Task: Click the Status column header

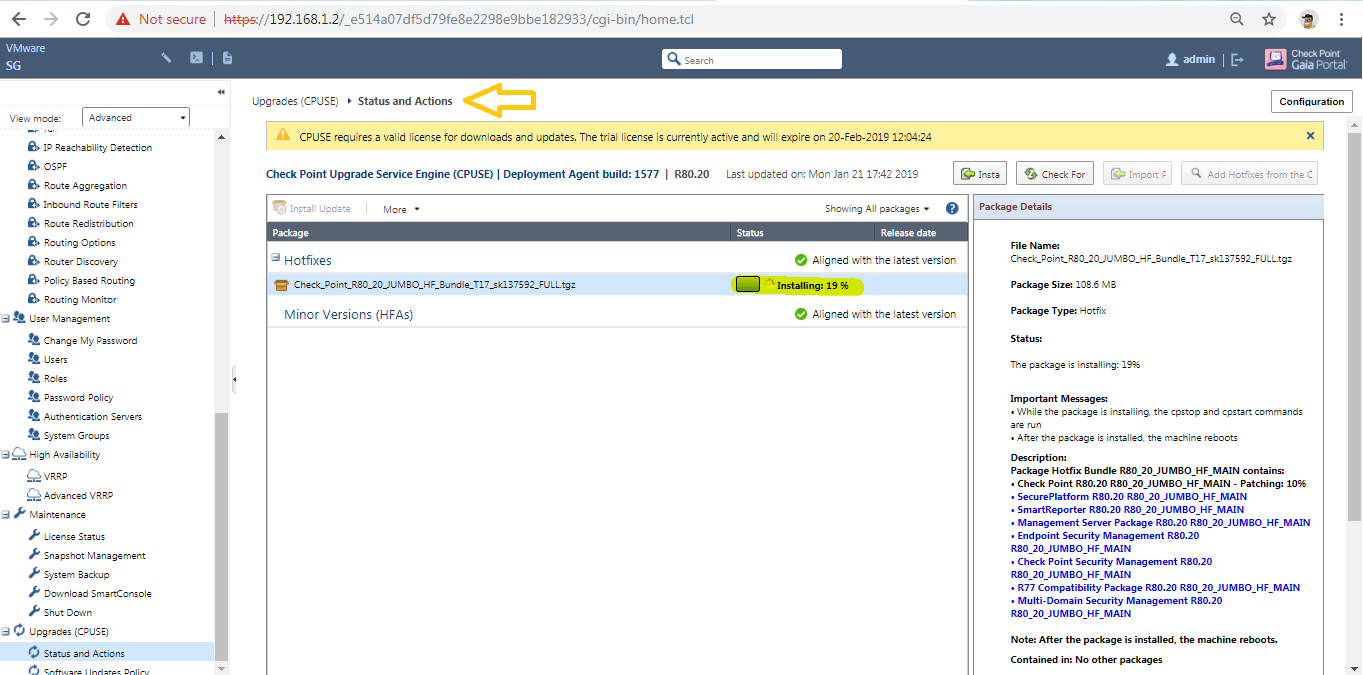Action: pos(801,232)
